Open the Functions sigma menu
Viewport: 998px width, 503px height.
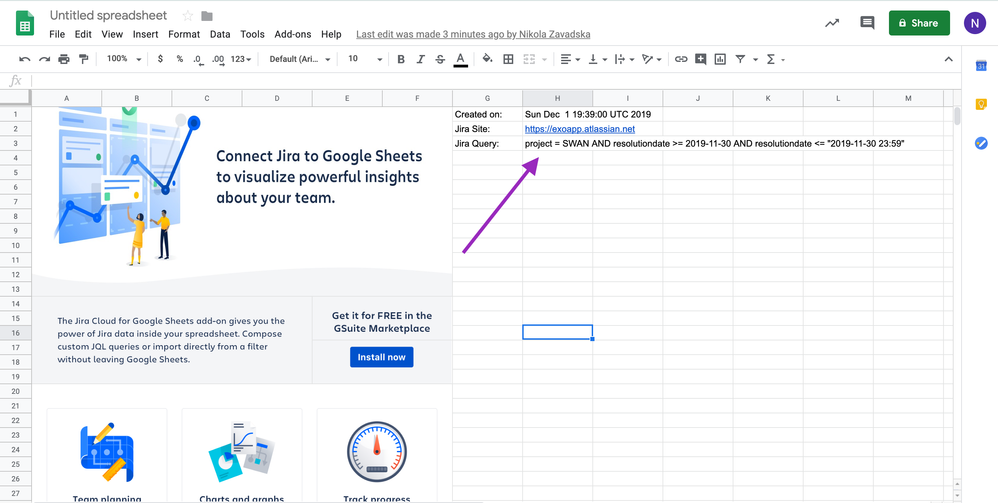775,59
